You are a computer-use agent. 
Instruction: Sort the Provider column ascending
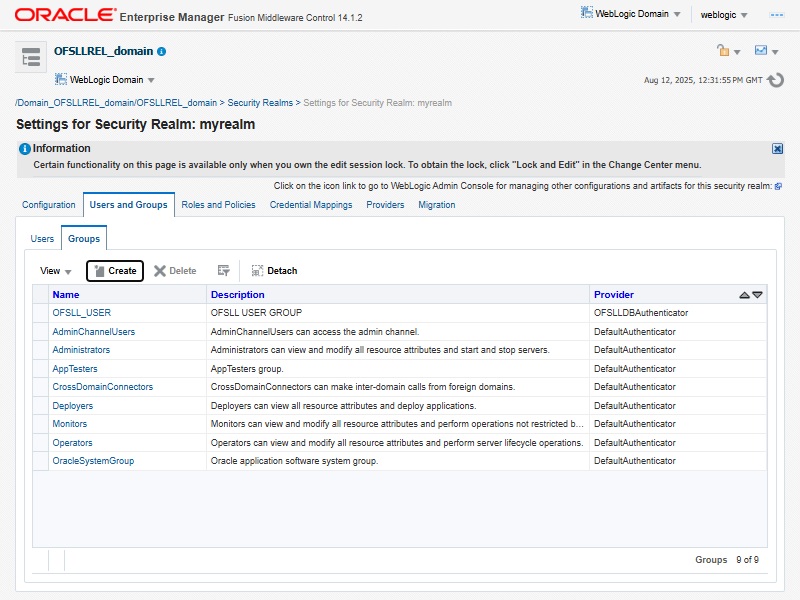[744, 295]
